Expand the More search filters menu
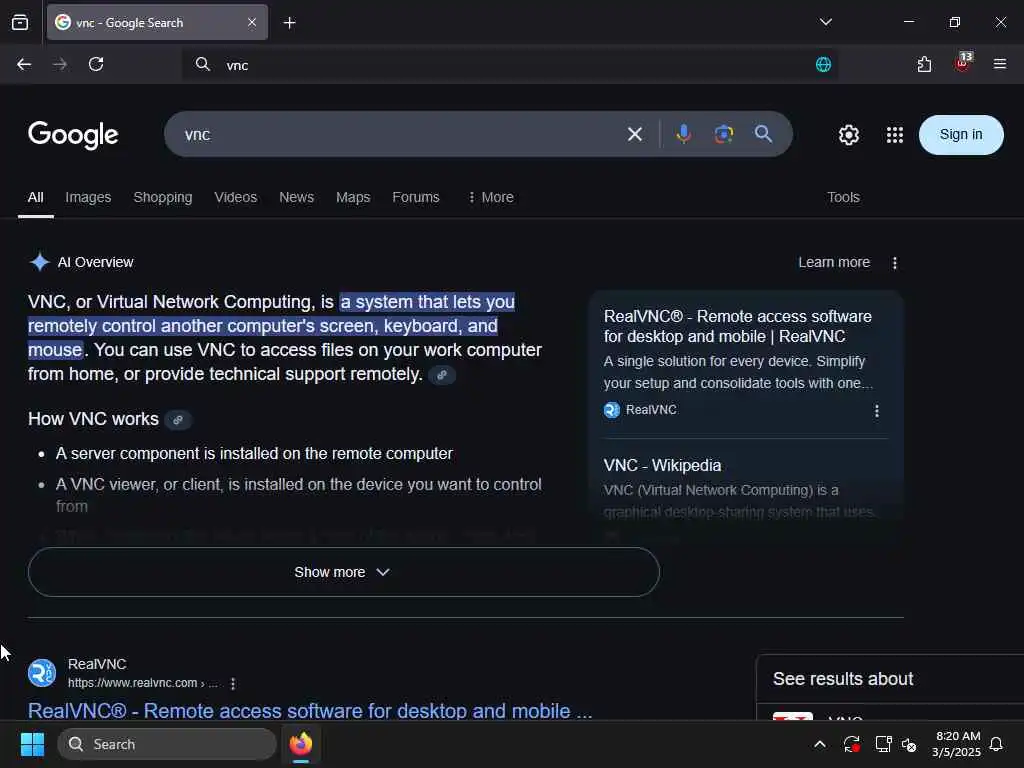The image size is (1024, 768). pyautogui.click(x=491, y=197)
